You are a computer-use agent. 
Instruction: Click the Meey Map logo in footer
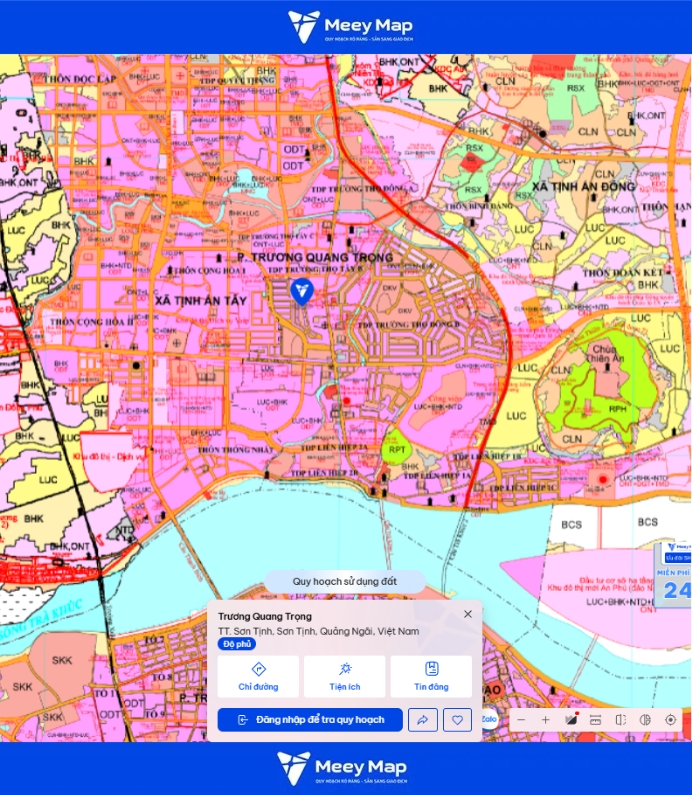(x=342, y=768)
